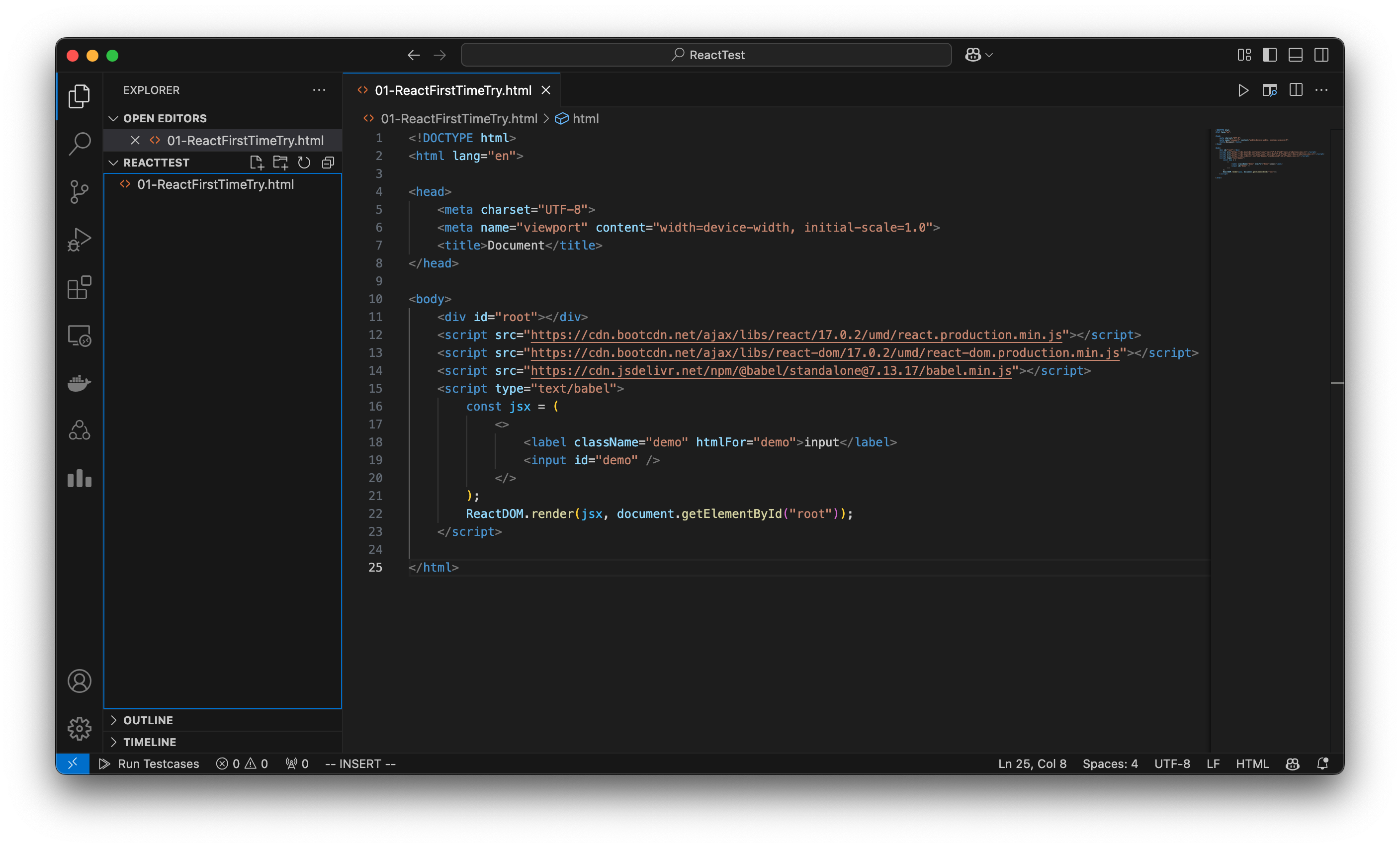The width and height of the screenshot is (1400, 848).
Task: Click Ln 25, Col 8 indicator
Action: tap(1032, 763)
